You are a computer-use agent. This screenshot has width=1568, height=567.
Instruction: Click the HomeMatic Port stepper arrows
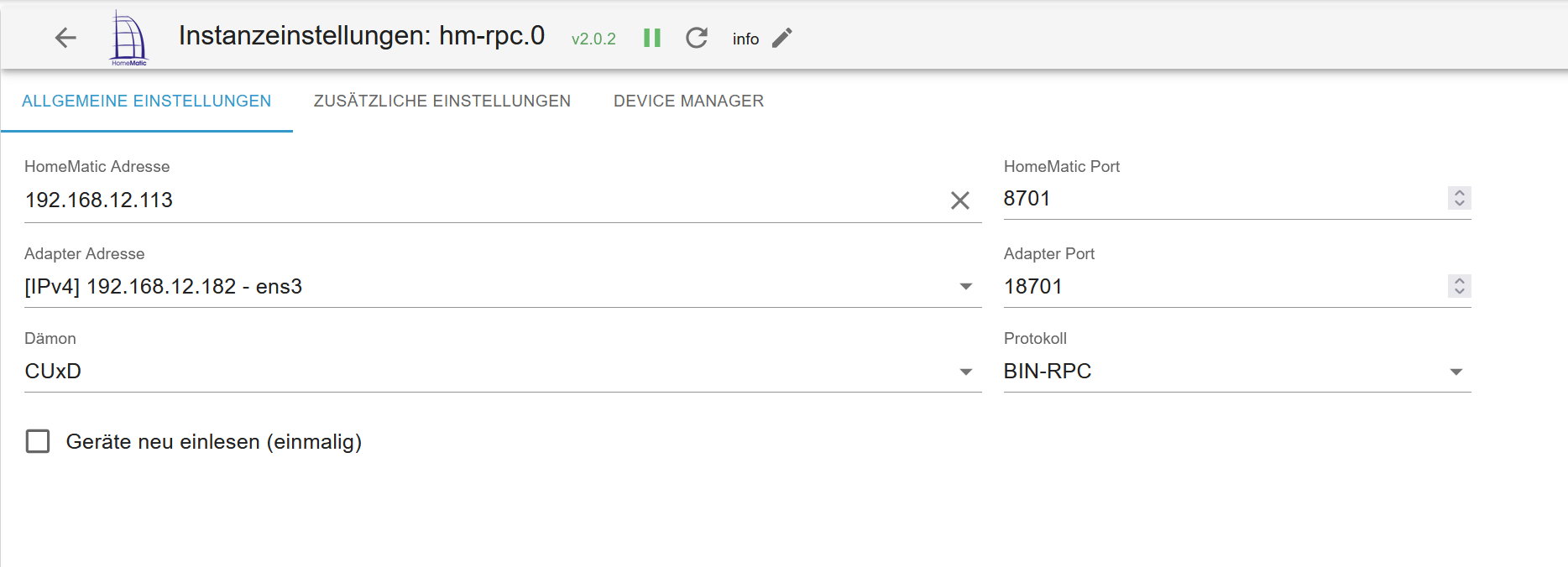1459,198
